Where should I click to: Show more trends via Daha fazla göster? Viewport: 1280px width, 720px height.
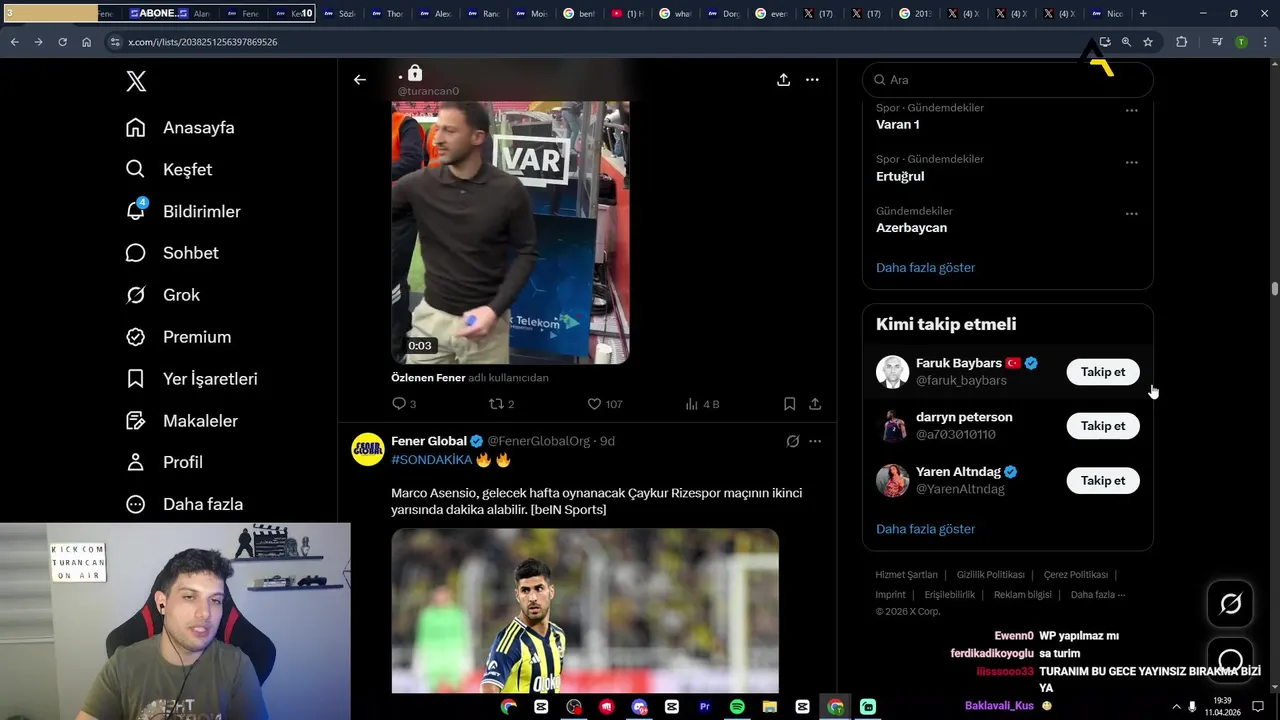[925, 268]
